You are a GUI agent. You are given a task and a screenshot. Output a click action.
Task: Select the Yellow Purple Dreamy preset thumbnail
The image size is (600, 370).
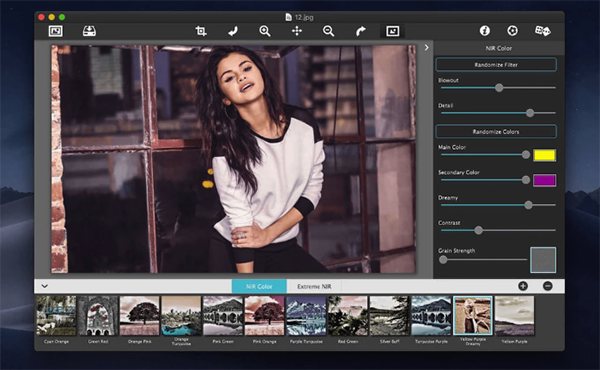[473, 316]
